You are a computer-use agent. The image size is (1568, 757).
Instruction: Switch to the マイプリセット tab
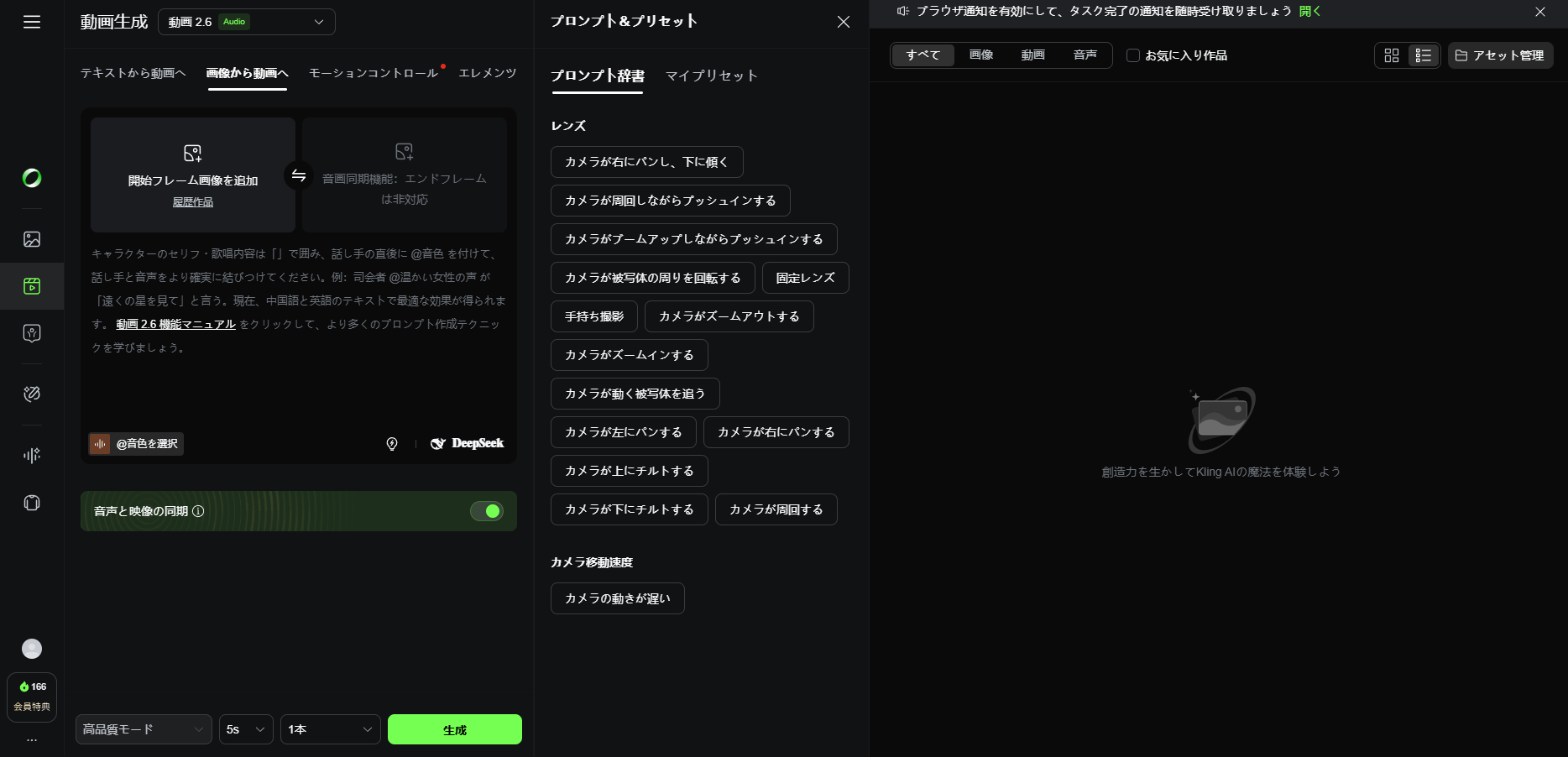pyautogui.click(x=711, y=76)
